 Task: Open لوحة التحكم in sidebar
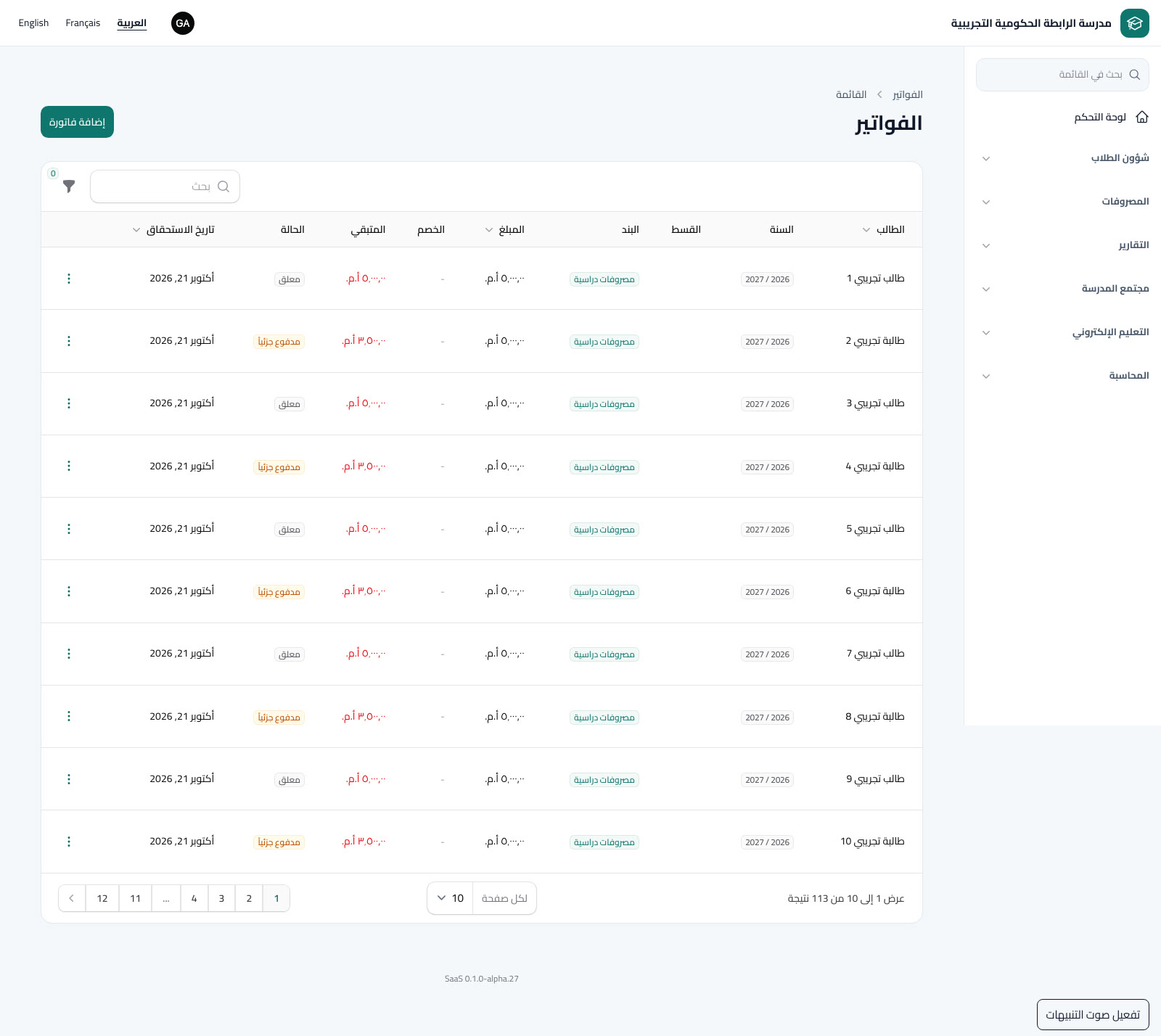click(1062, 117)
